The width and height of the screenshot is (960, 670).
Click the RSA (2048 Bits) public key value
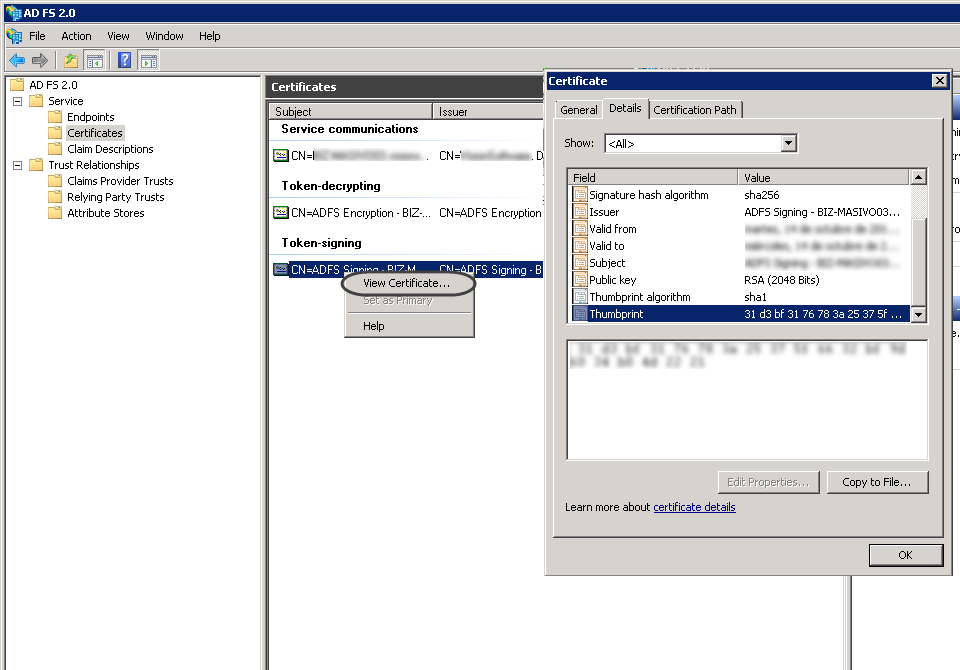coord(782,280)
